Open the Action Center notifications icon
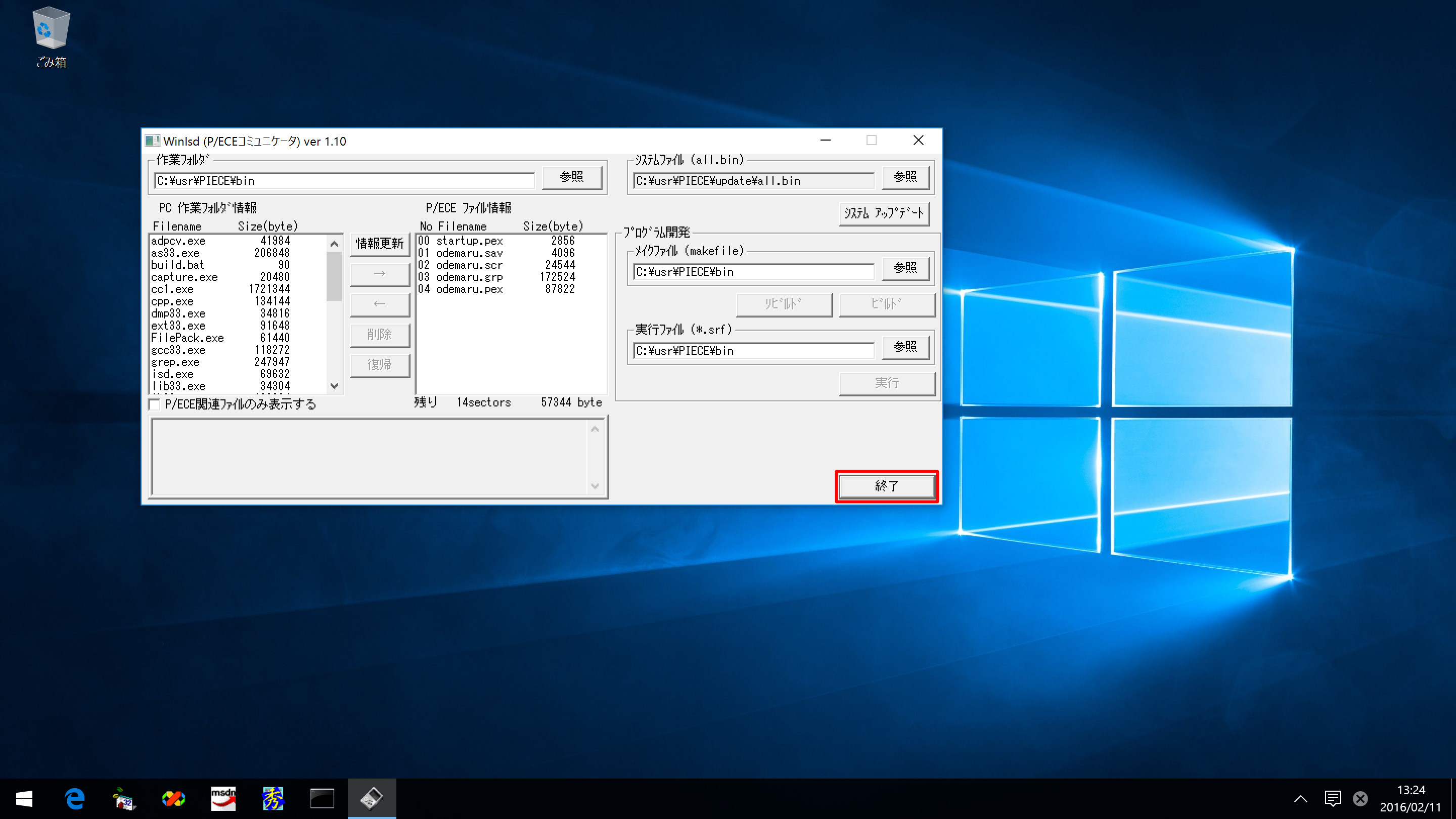Screen dimensions: 1456x819 1333,799
